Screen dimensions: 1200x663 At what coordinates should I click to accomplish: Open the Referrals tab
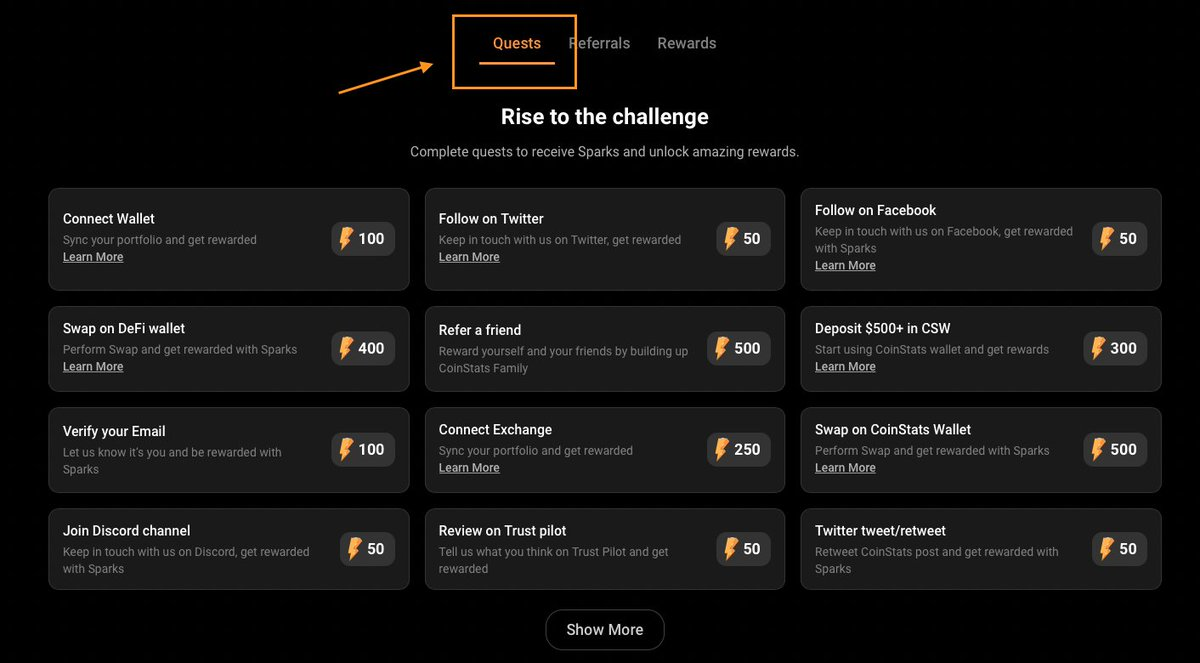tap(599, 44)
